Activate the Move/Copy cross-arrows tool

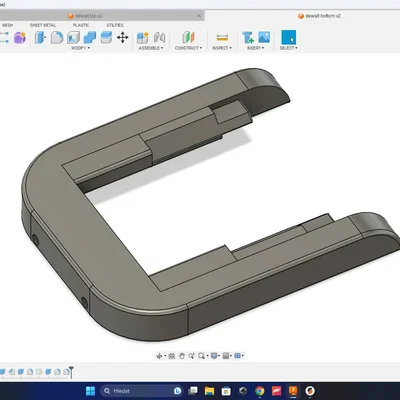click(123, 37)
